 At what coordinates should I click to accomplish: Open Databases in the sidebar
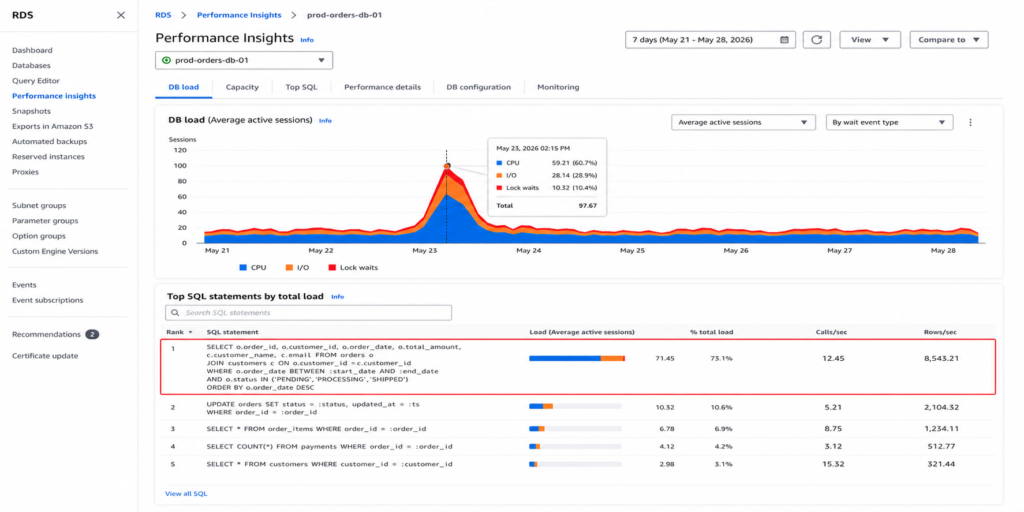pyautogui.click(x=31, y=65)
